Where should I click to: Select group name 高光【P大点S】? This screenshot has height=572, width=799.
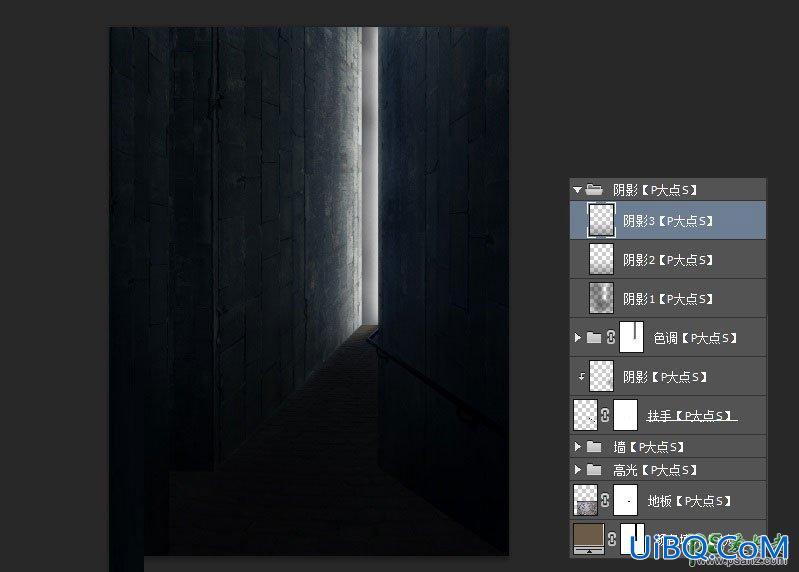655,470
